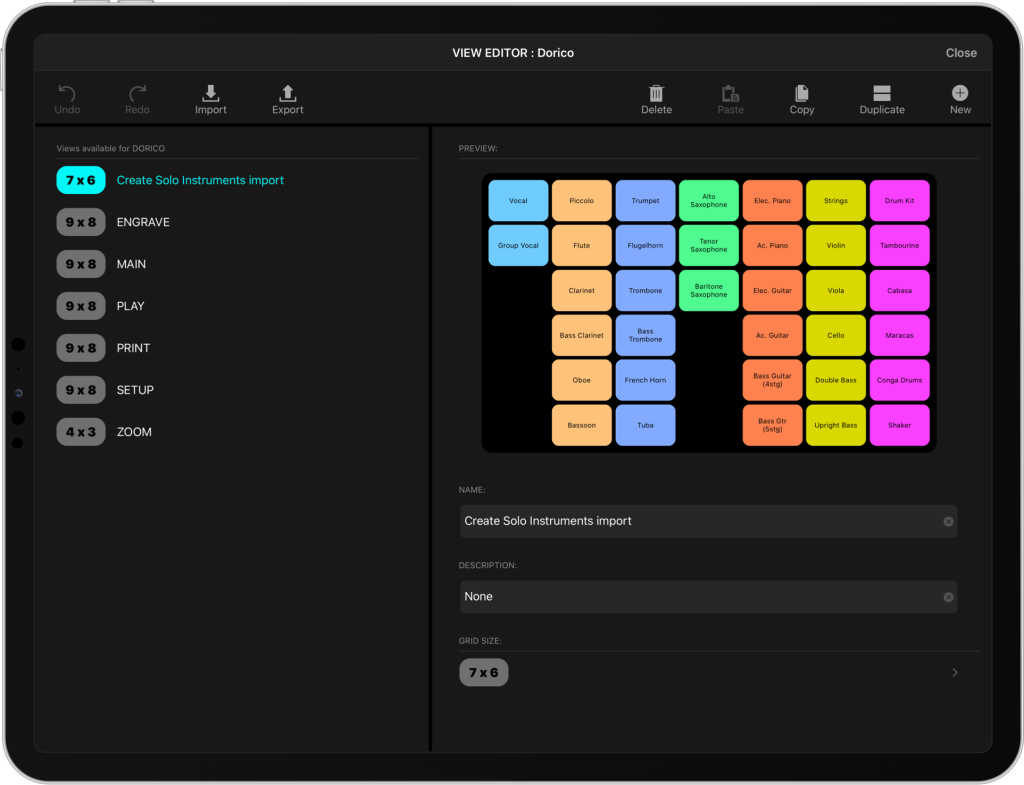Click the Undo arrow icon
Screen dimensions: 1024x785
67,94
